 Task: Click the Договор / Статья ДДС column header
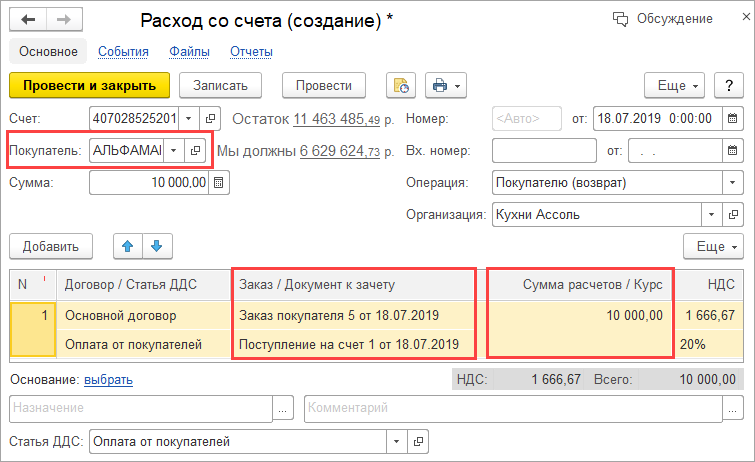143,285
